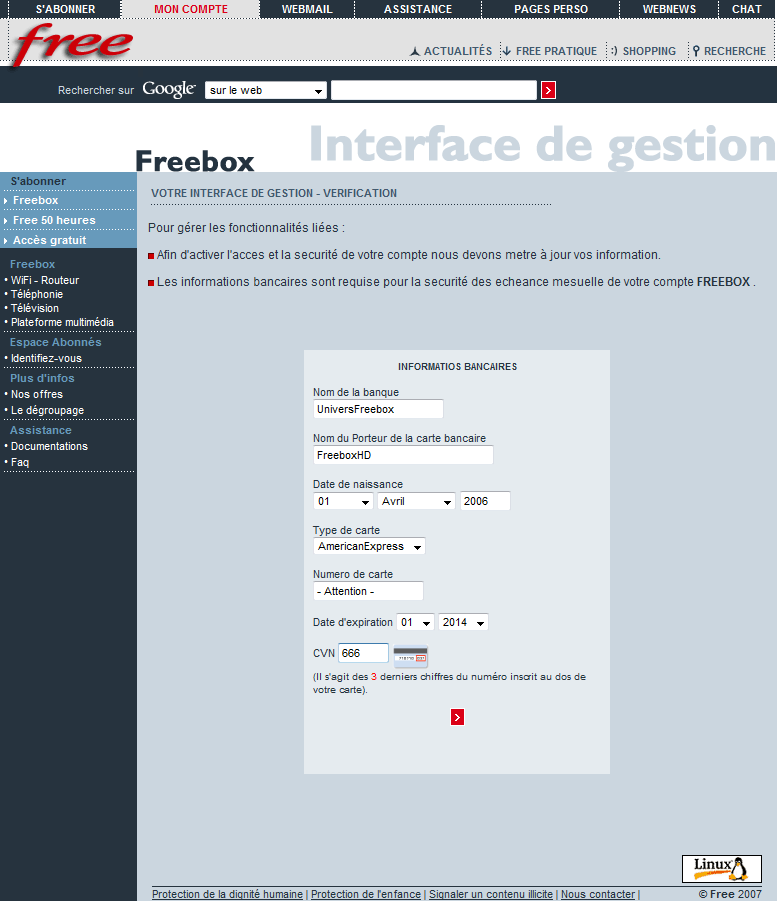Click the Numero de carte field
Screen dimensions: 777x901
click(x=368, y=591)
